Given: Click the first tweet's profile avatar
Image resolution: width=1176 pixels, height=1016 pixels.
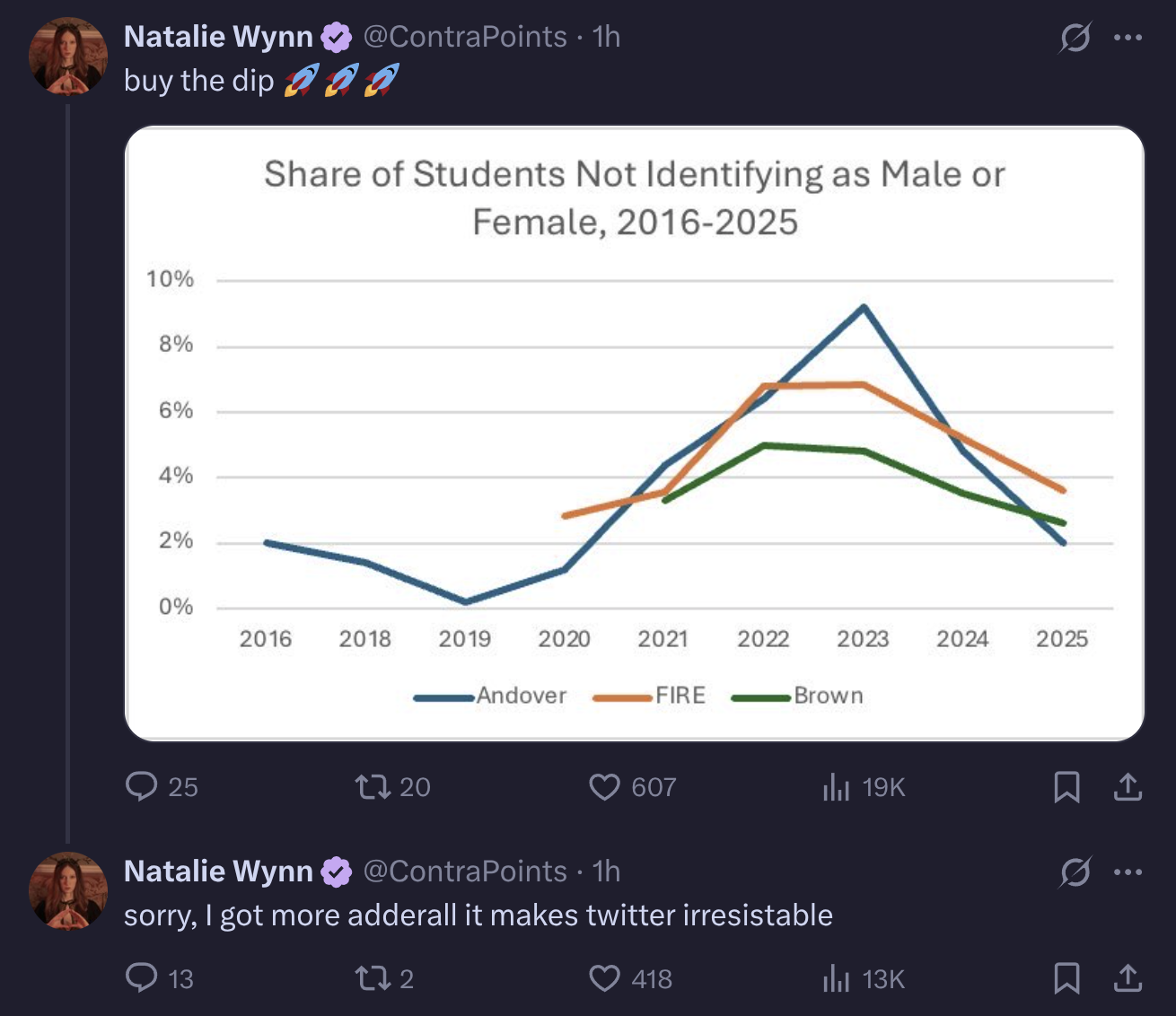Looking at the screenshot, I should [x=68, y=57].
